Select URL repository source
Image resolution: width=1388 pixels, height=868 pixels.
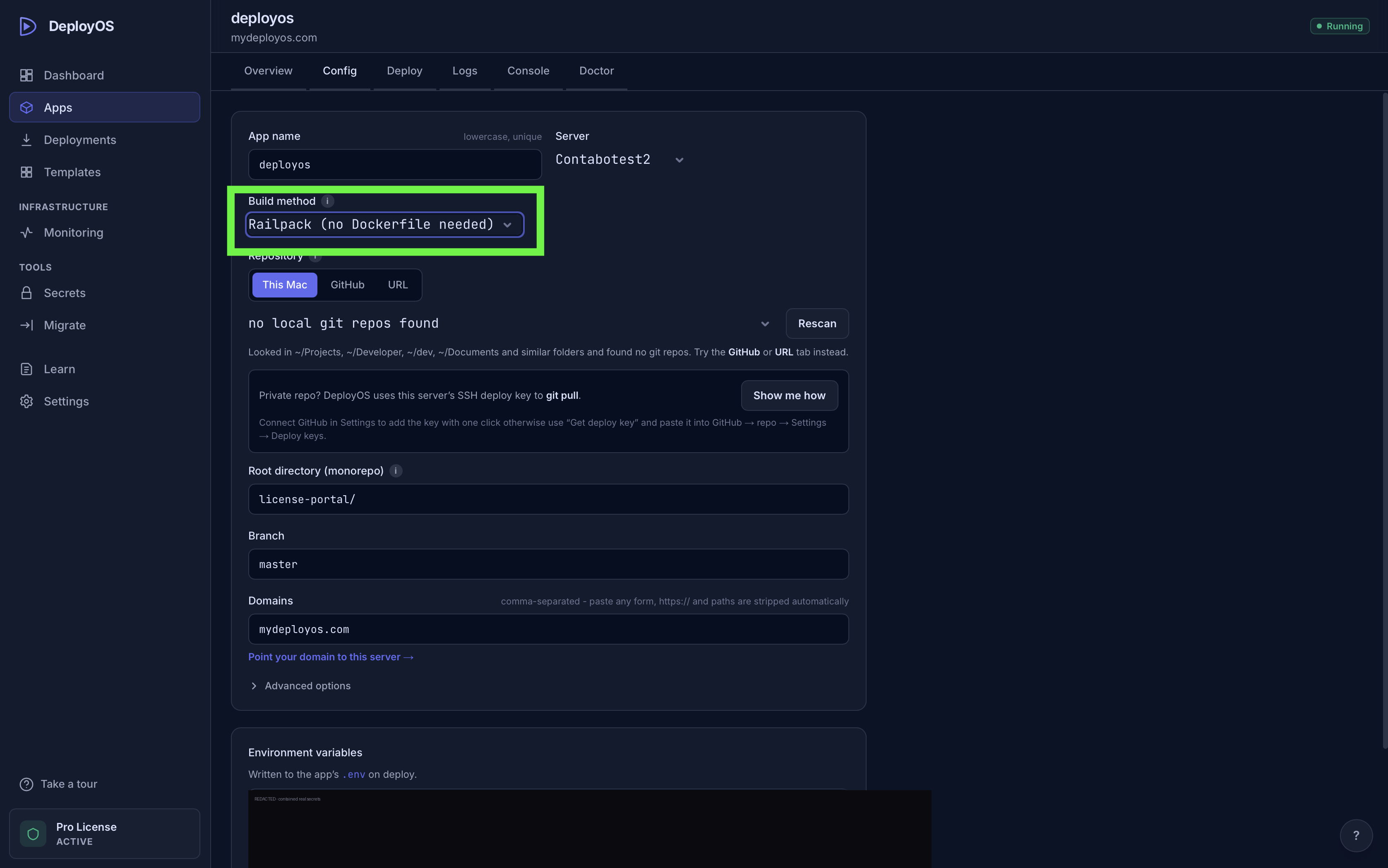pos(397,285)
